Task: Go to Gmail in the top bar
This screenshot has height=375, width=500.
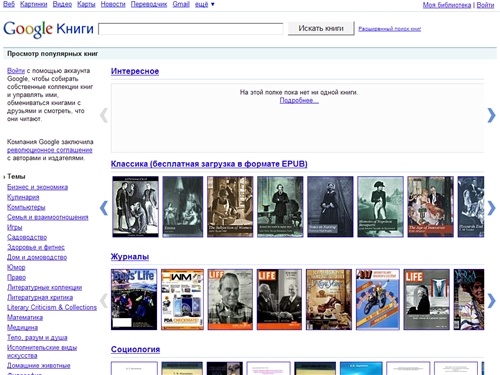Action: coord(181,4)
